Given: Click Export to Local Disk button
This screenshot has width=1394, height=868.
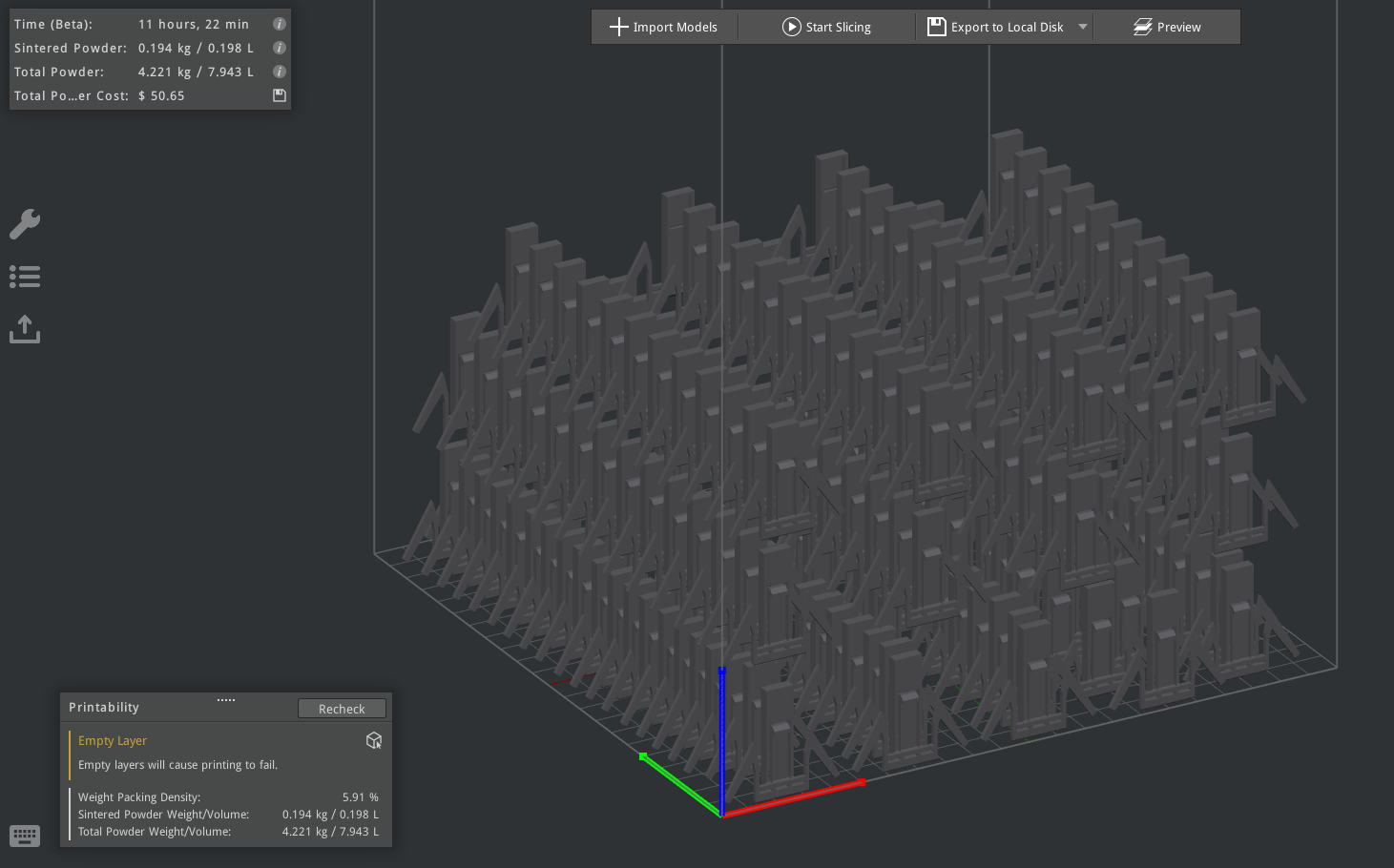Looking at the screenshot, I should [996, 27].
